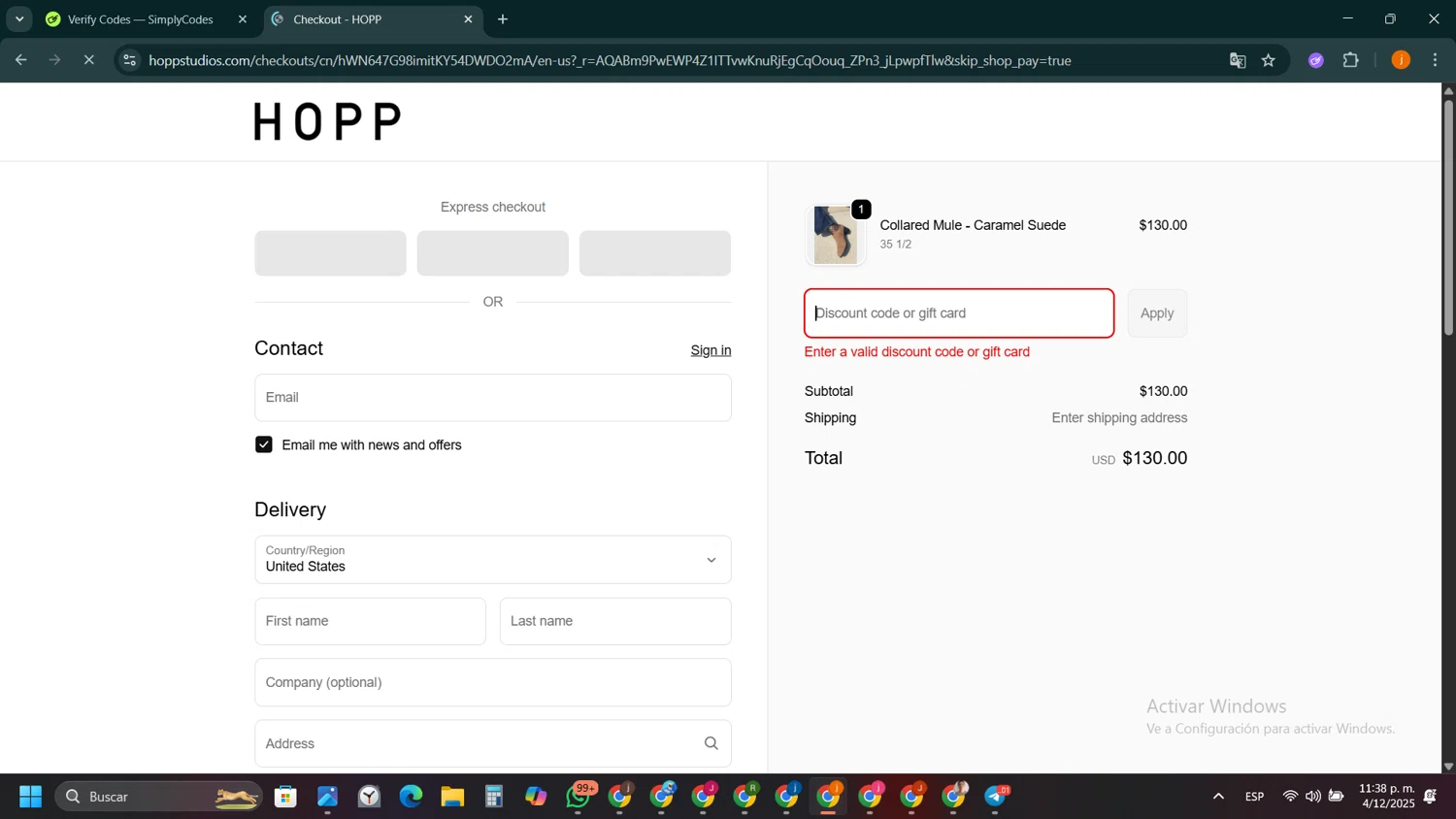Open the purple extension icon in toolbar

[1316, 60]
